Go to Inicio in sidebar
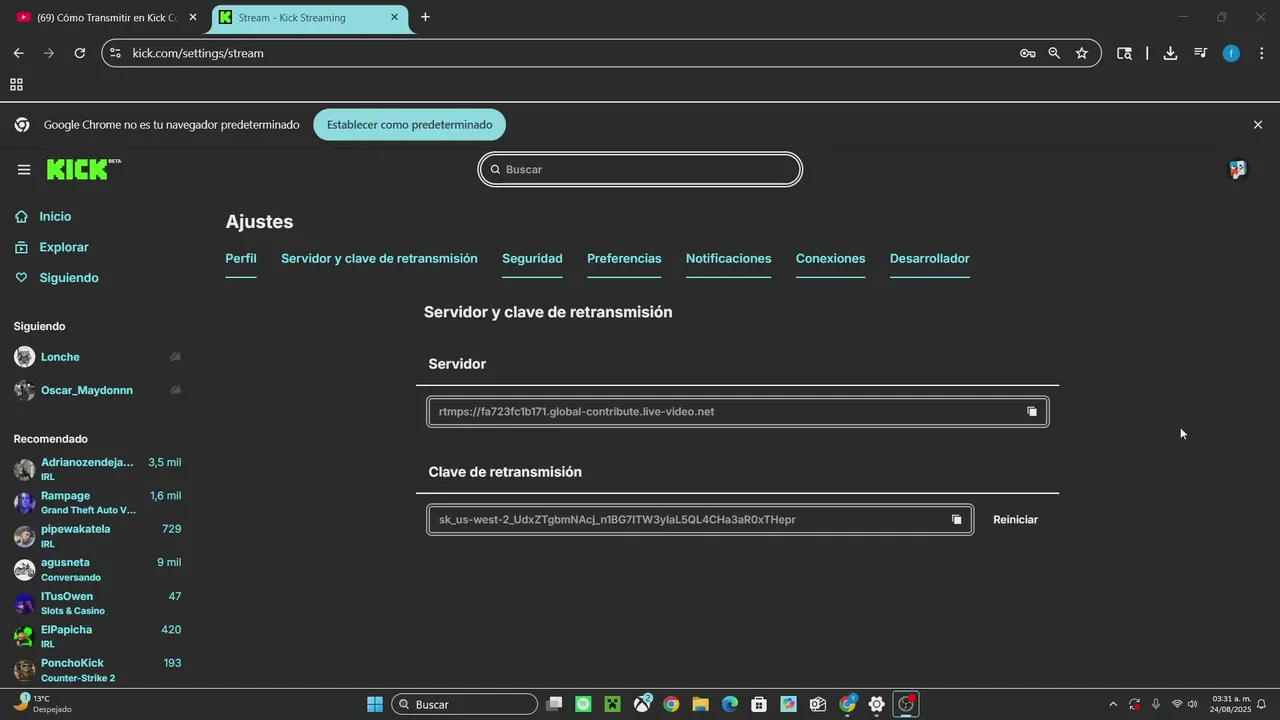This screenshot has height=720, width=1280. [55, 217]
